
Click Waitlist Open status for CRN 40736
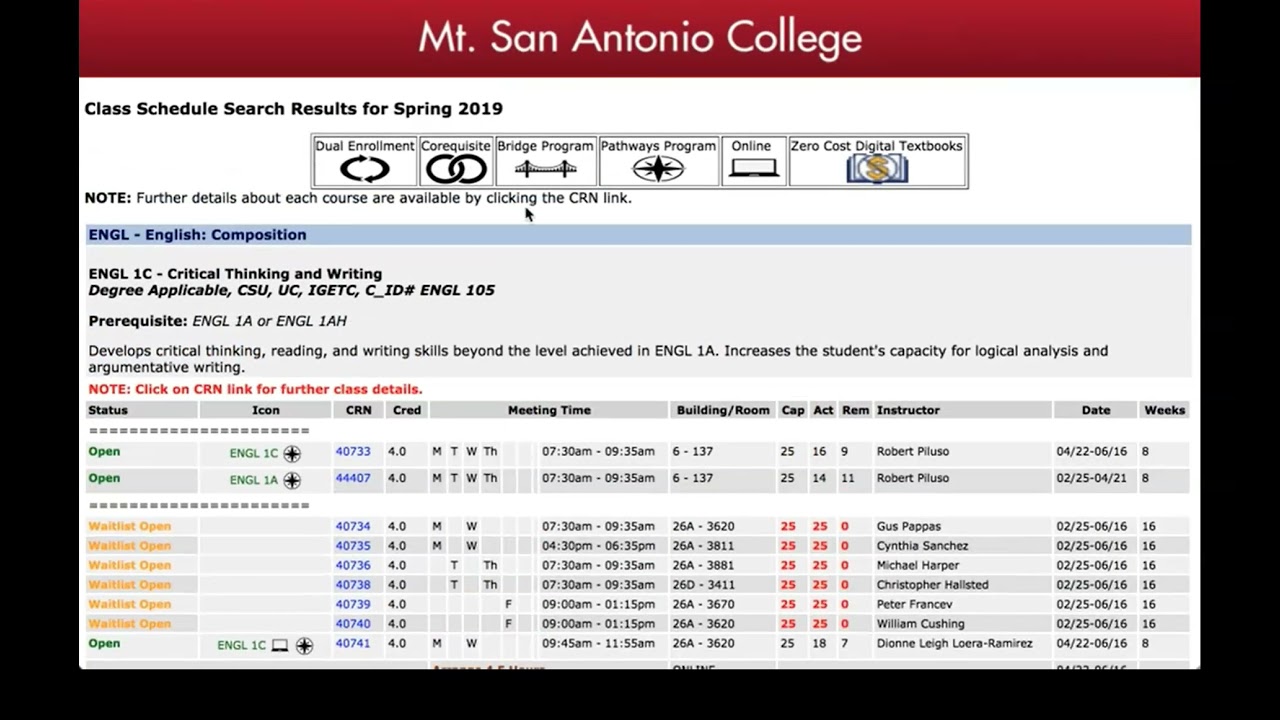click(129, 565)
